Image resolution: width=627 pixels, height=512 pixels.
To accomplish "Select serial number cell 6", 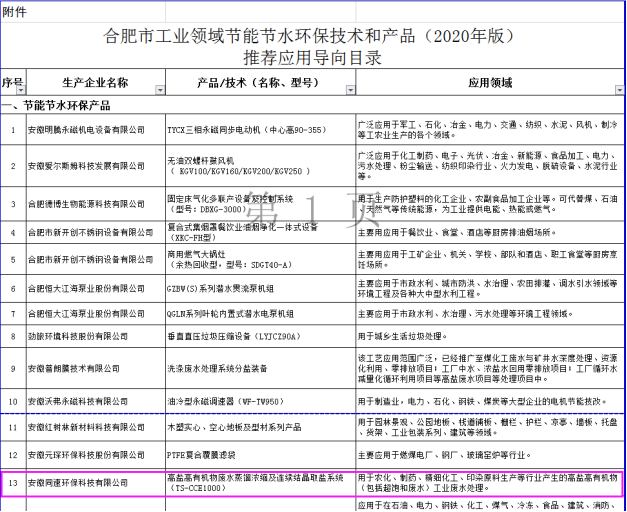I will coord(13,289).
